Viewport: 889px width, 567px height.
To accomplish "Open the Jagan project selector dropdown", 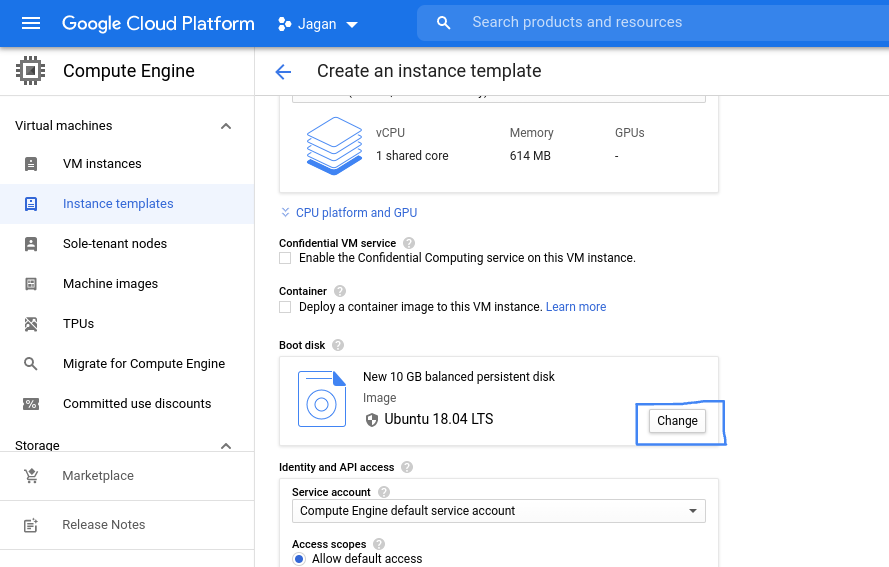I will pos(318,24).
